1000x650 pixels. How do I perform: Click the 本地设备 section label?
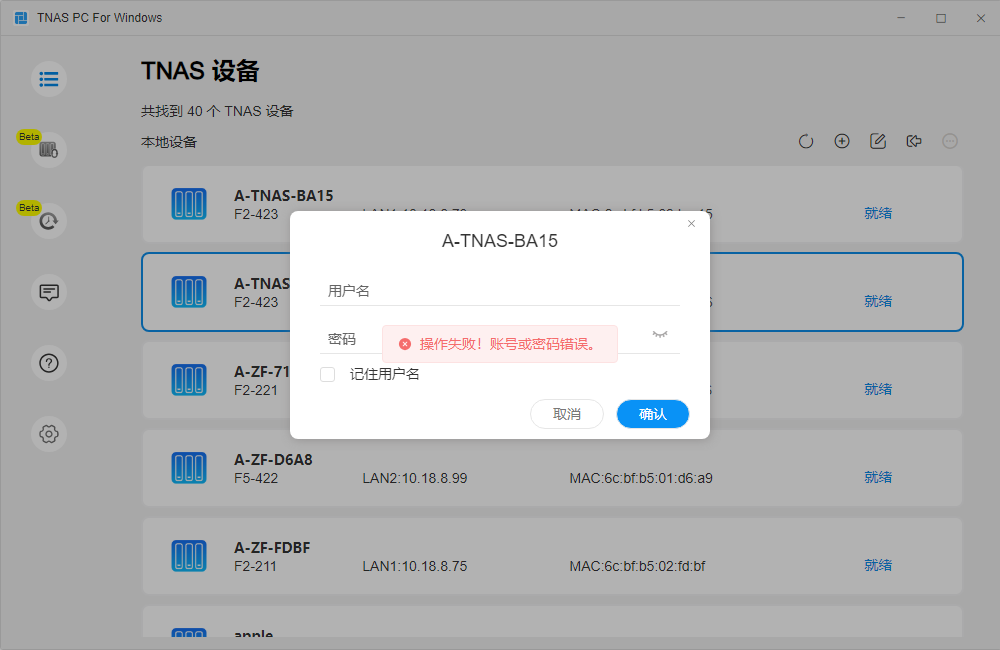[x=169, y=142]
